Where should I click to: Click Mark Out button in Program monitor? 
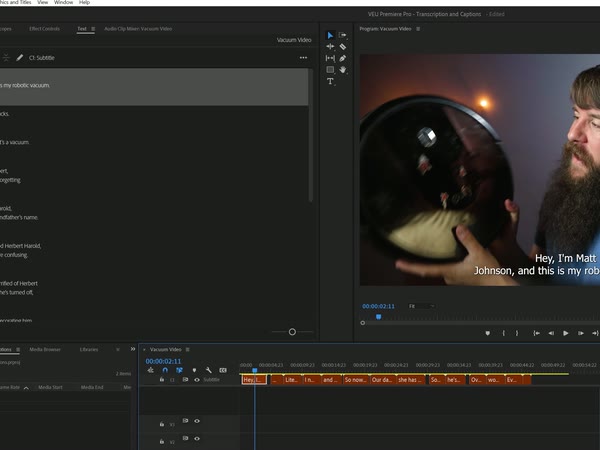[517, 333]
